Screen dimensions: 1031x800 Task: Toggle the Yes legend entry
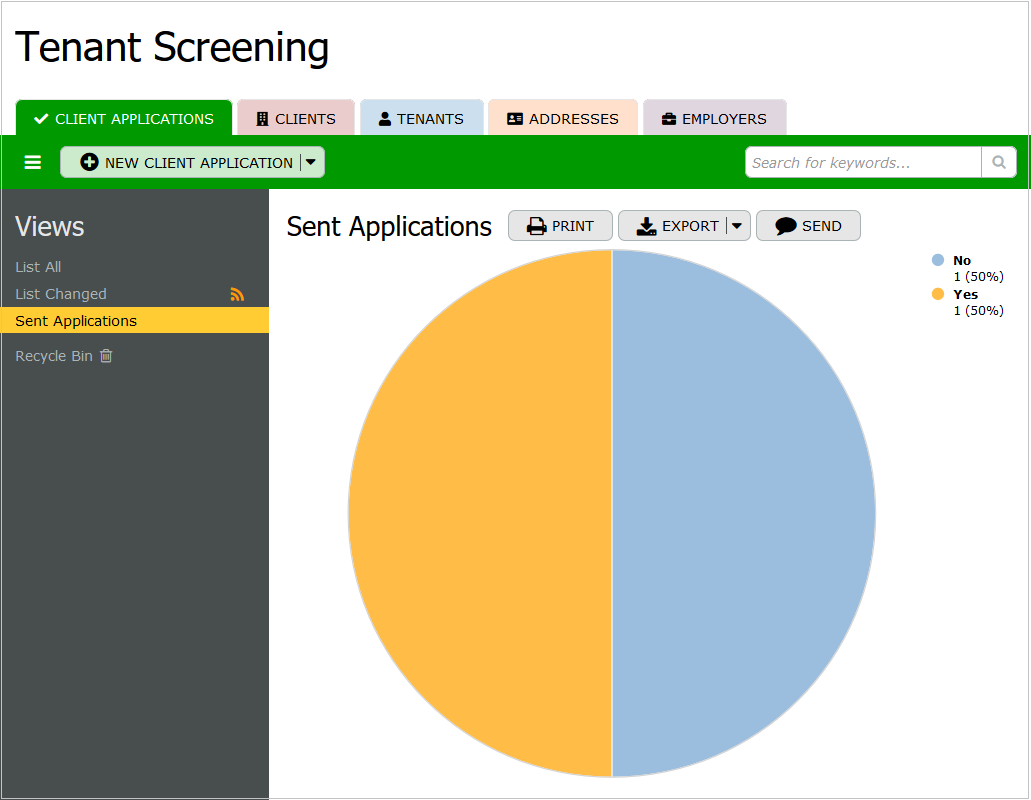(x=964, y=294)
